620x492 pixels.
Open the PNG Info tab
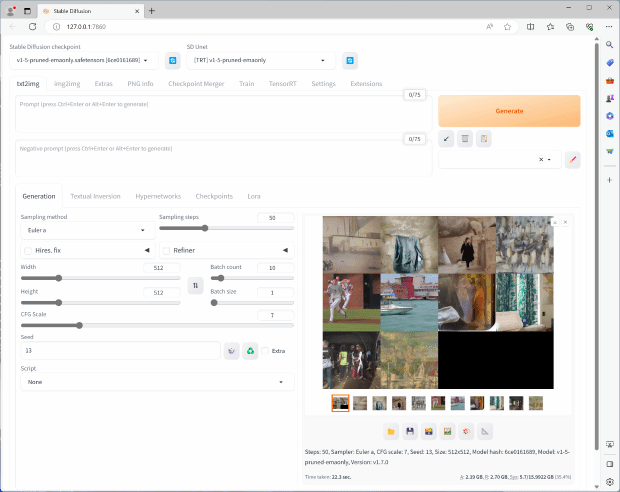tap(140, 84)
